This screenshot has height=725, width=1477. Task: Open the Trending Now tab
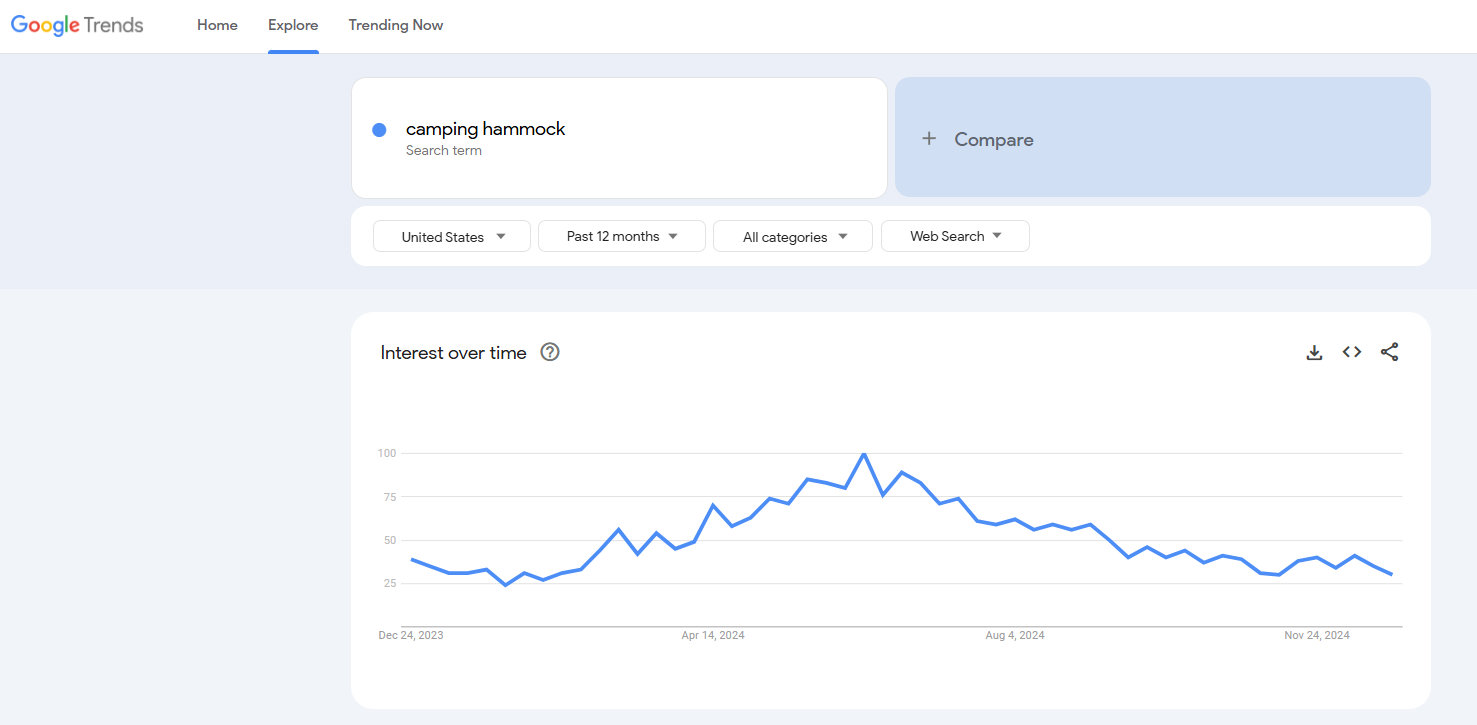tap(396, 25)
